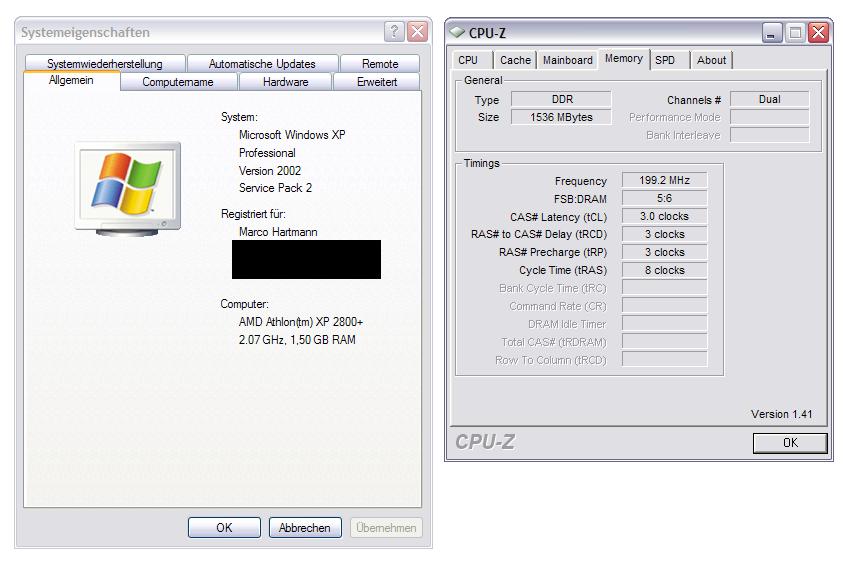Click the Windows XP monitor logo image

(128, 189)
